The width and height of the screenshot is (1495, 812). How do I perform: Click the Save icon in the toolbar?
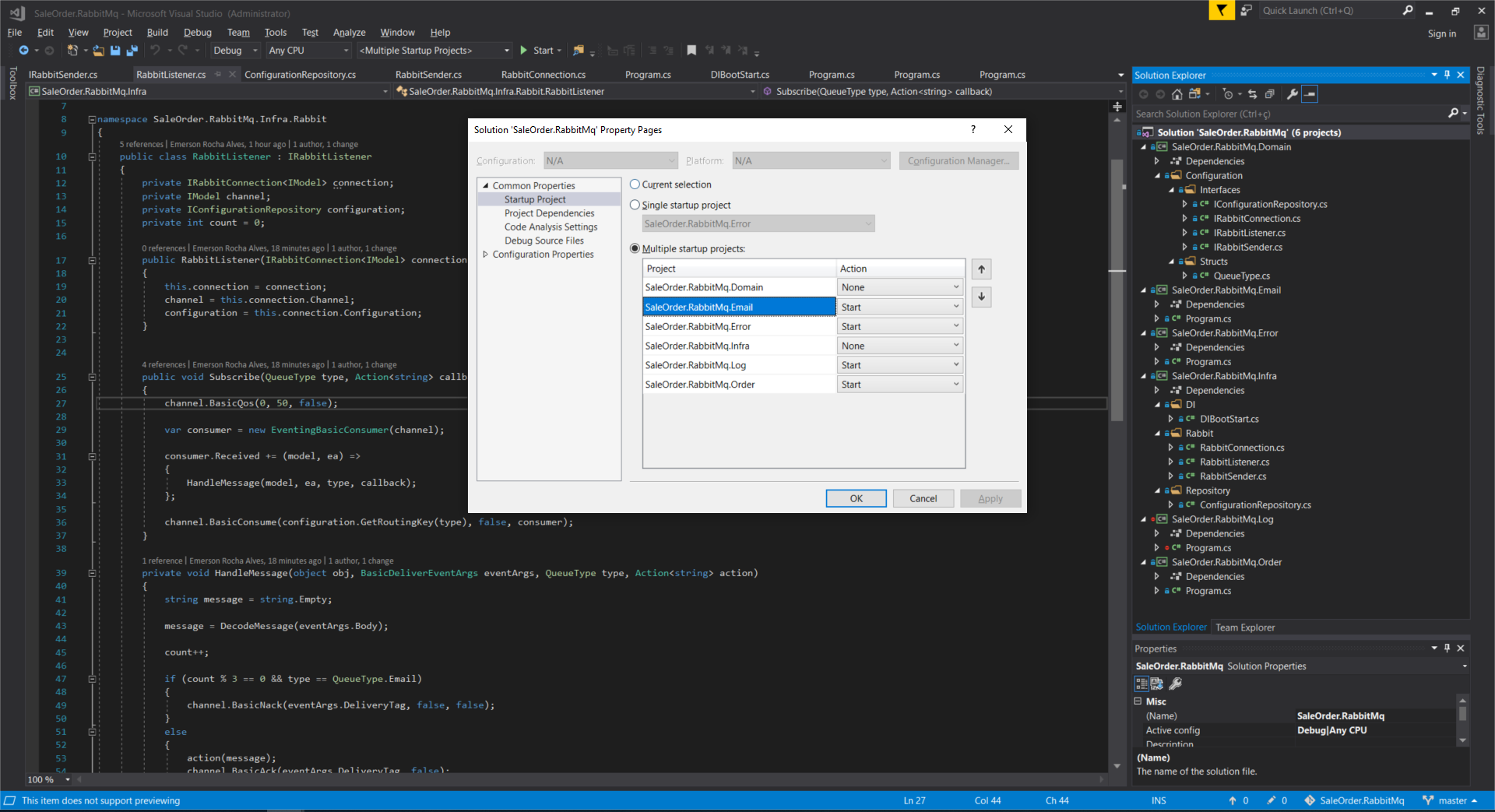(x=115, y=51)
